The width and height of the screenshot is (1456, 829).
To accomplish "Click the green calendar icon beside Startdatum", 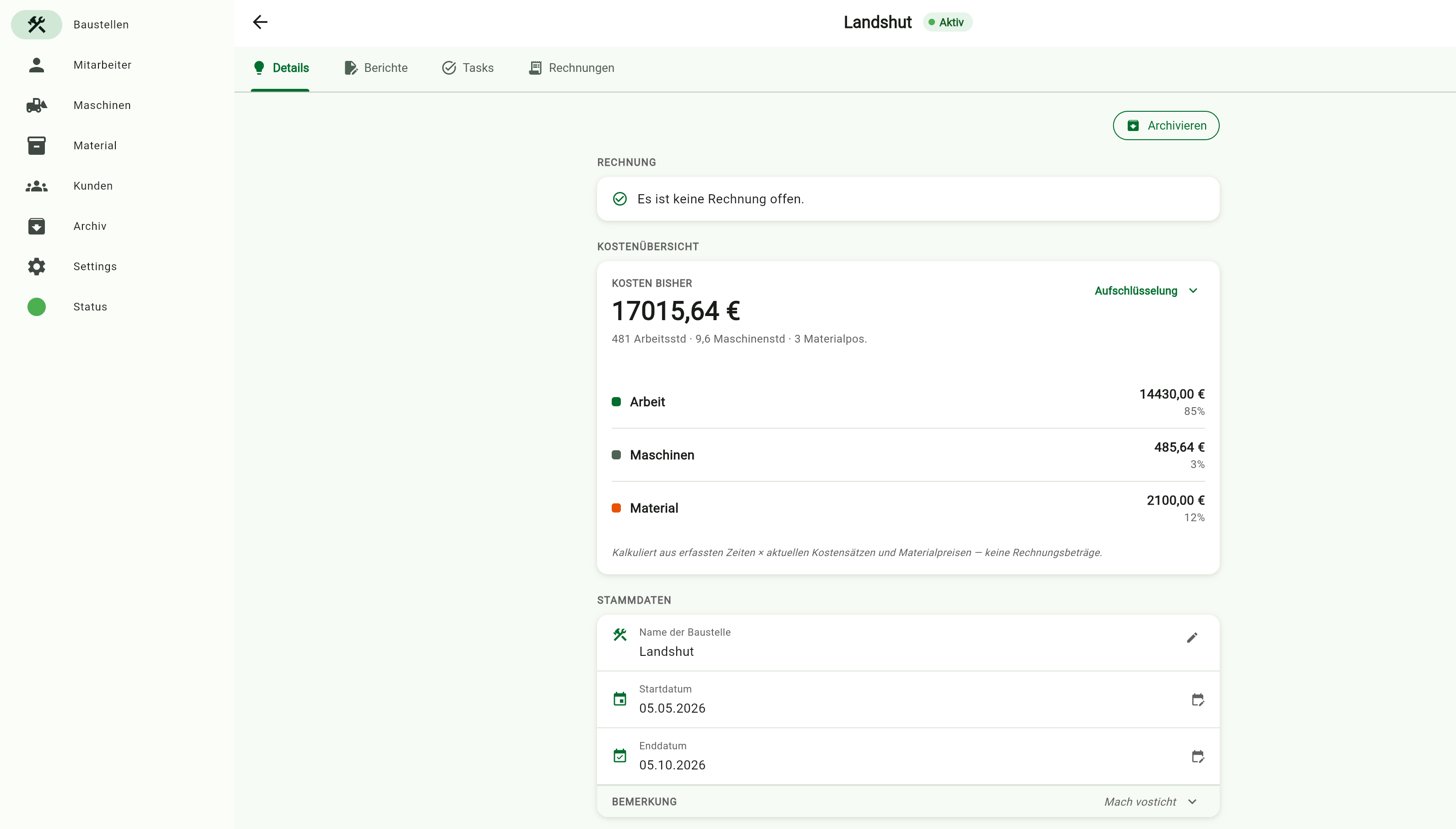I will [620, 699].
